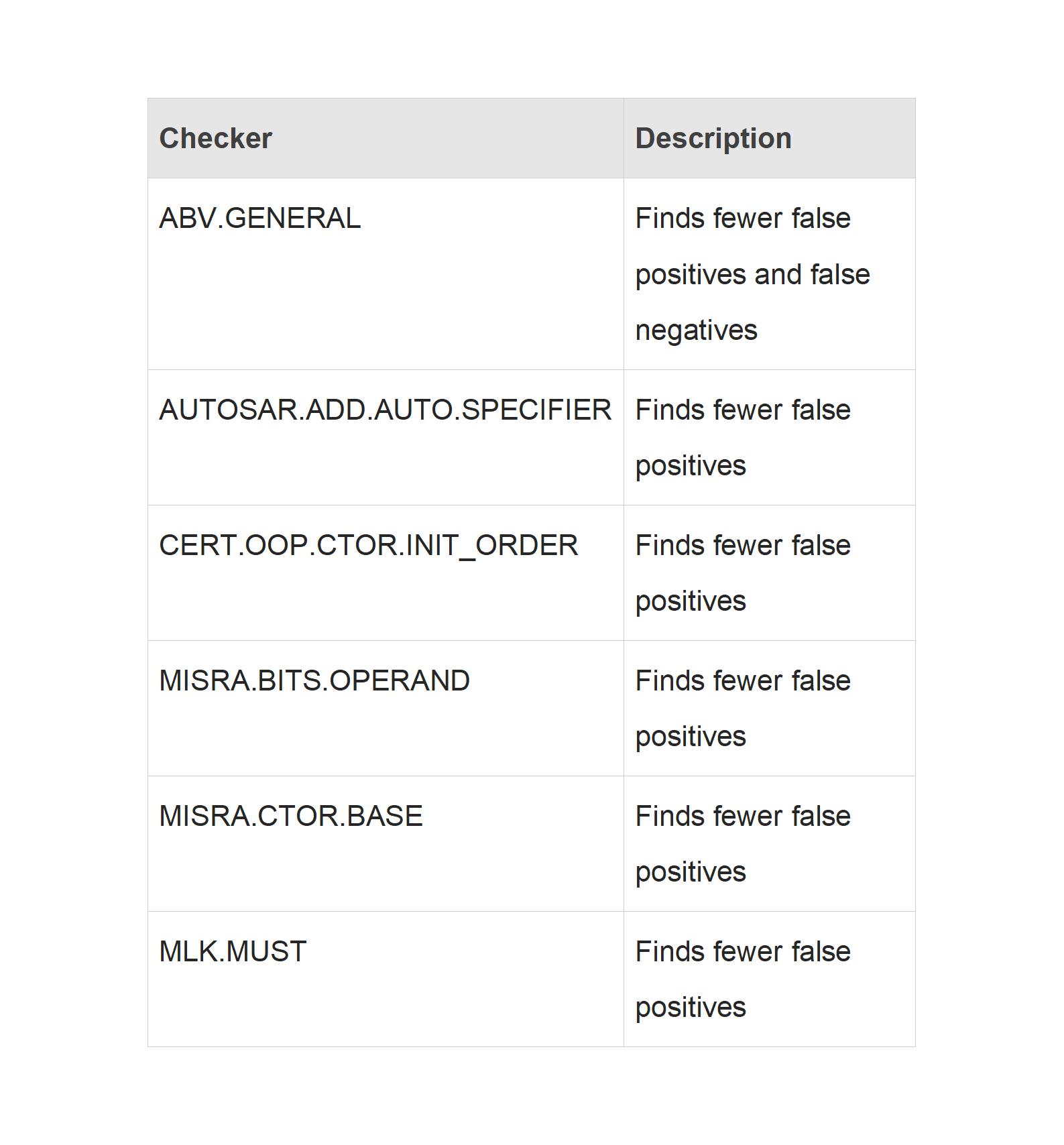This screenshot has width=1064, height=1145.
Task: Click the description for MISRA.BITS.OPERAND
Action: pos(742,709)
